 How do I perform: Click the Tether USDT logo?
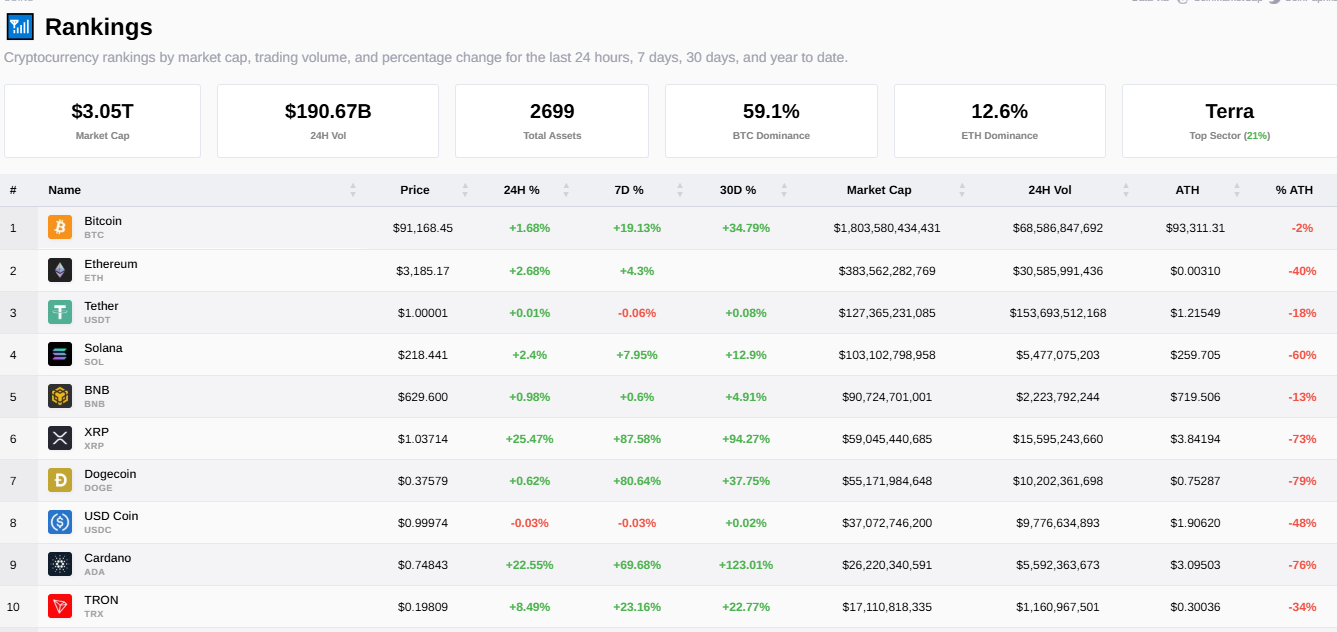pyautogui.click(x=59, y=312)
